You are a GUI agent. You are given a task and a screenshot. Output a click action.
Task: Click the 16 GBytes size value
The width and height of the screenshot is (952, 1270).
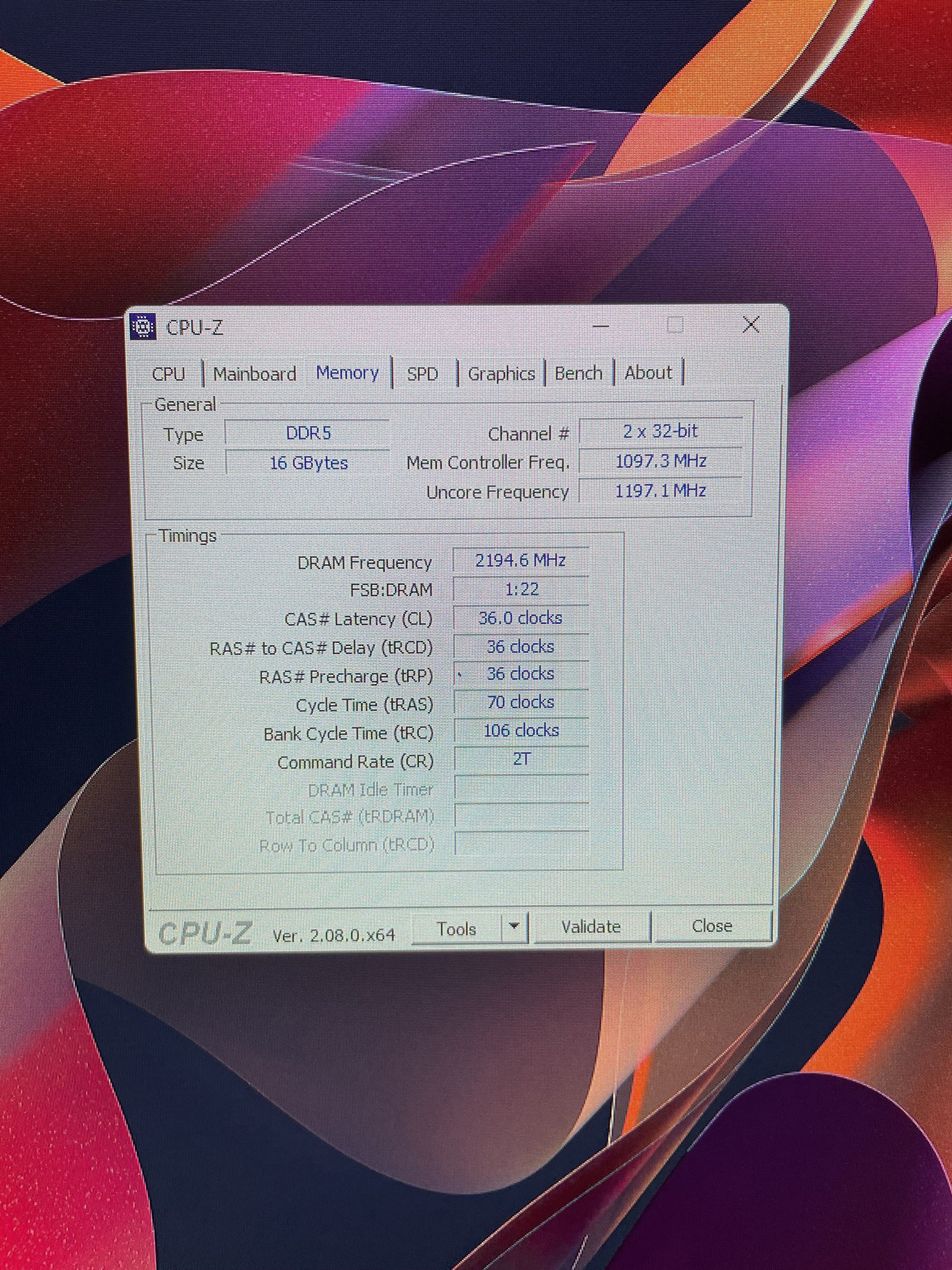point(309,463)
